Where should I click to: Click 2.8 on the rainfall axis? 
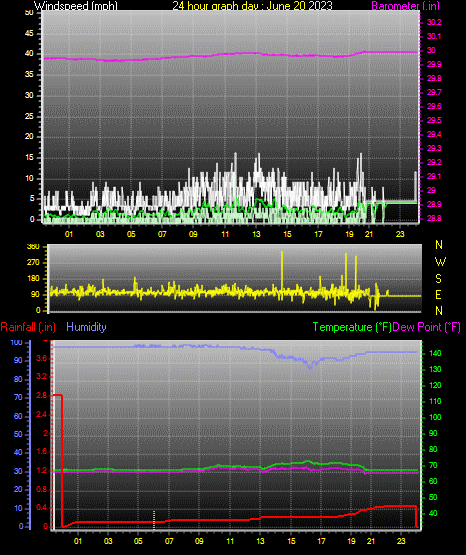click(x=41, y=396)
